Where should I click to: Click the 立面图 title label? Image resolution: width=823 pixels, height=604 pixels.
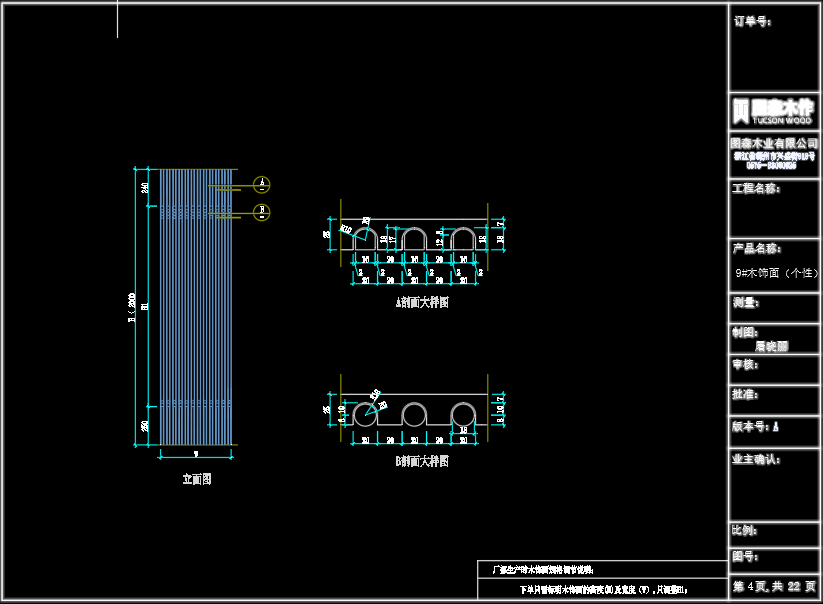pos(196,479)
